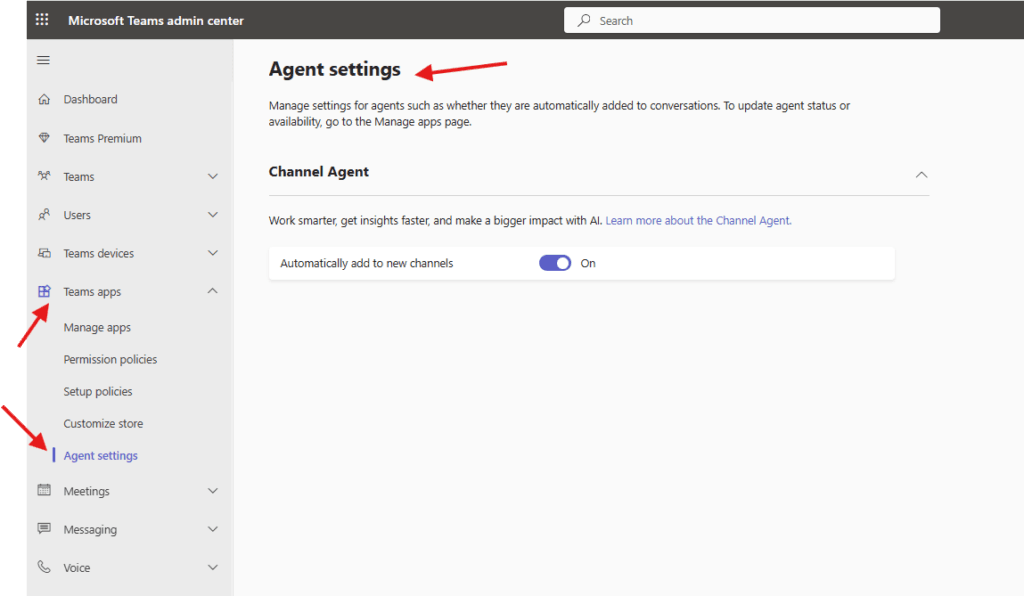Expand the Users section chevron
1024x596 pixels.
point(212,215)
